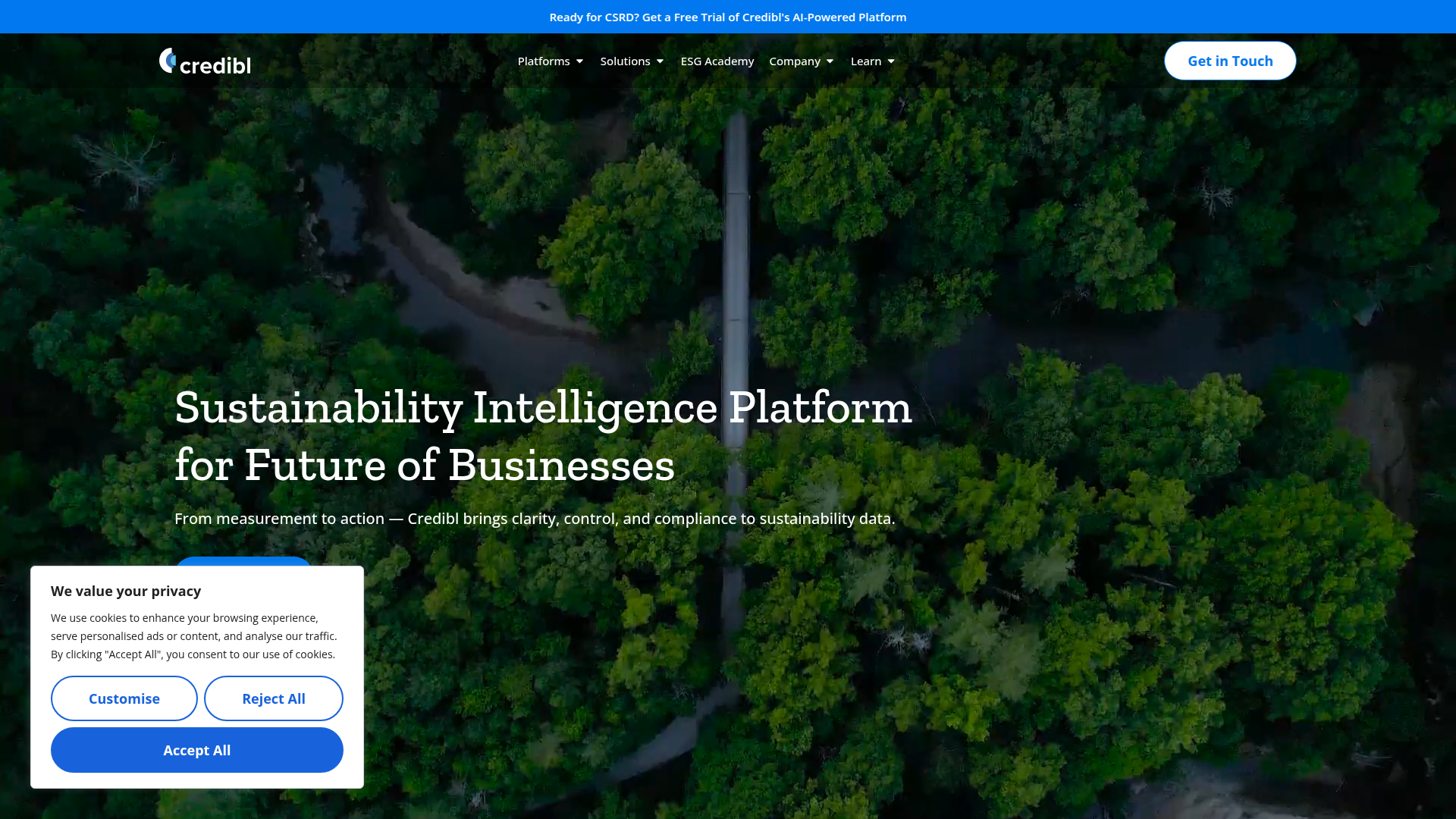Screen dimensions: 1456x819
Task: Expand the arrow next to Platforms
Action: [x=579, y=61]
